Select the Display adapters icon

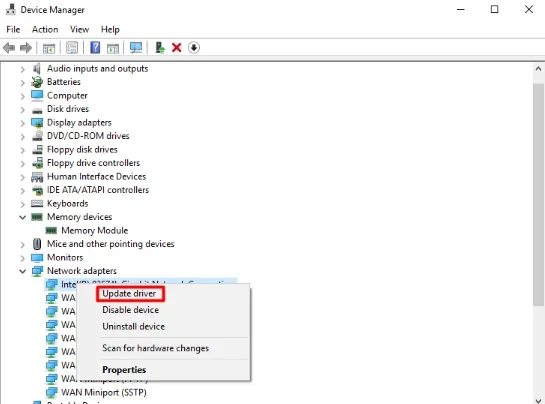coord(37,123)
